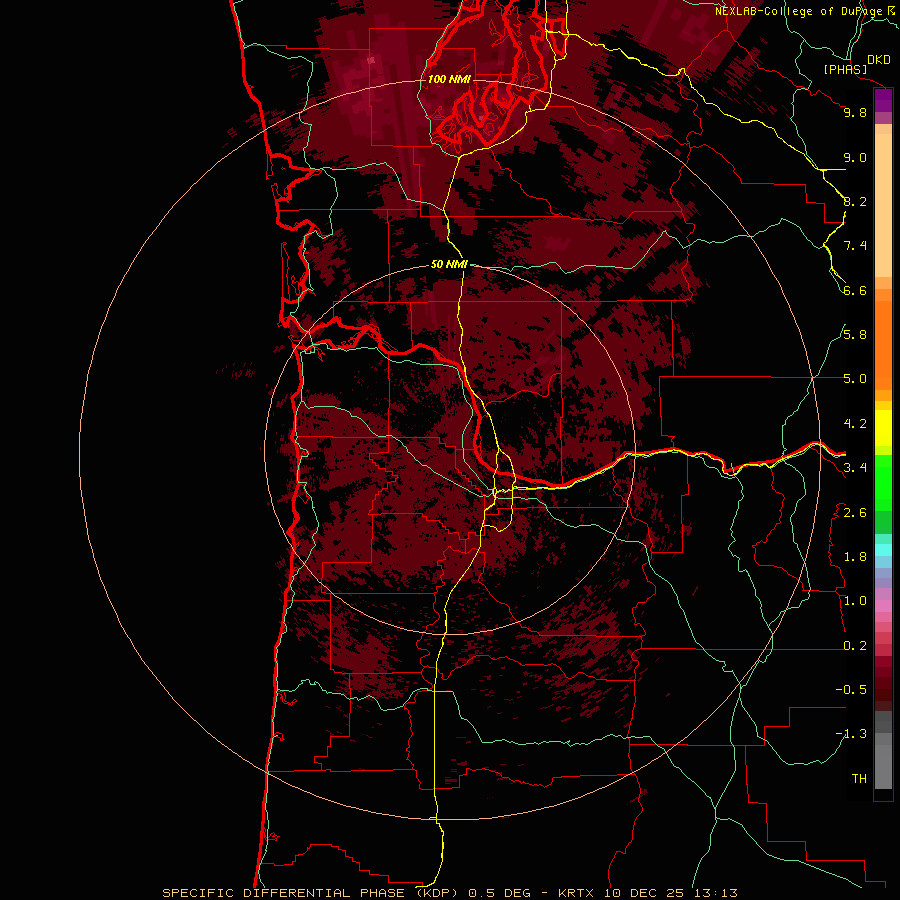Select the 9.0 value on the color scale
The width and height of the screenshot is (900, 900).
855,157
